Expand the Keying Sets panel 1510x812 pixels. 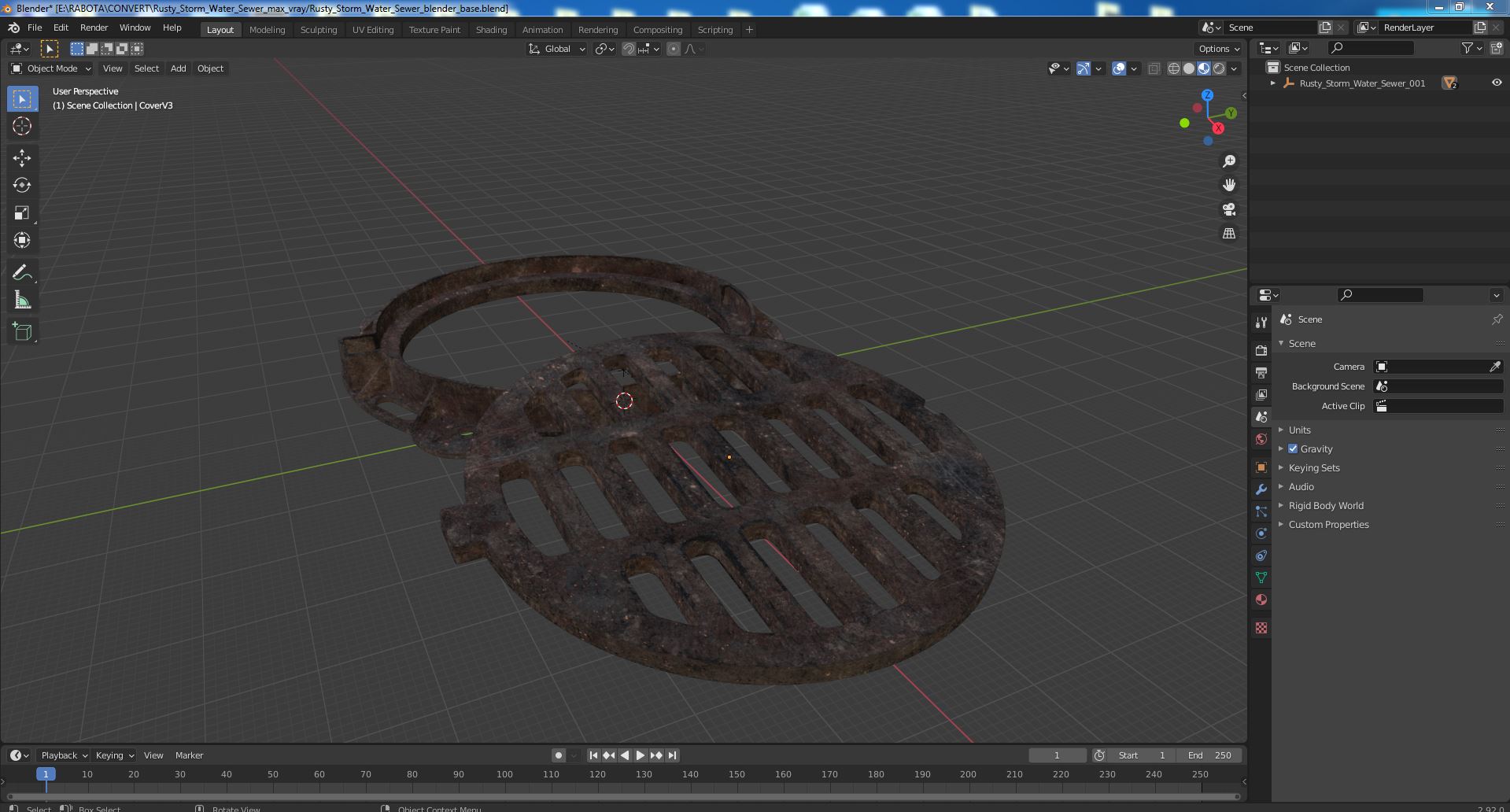tap(1313, 467)
